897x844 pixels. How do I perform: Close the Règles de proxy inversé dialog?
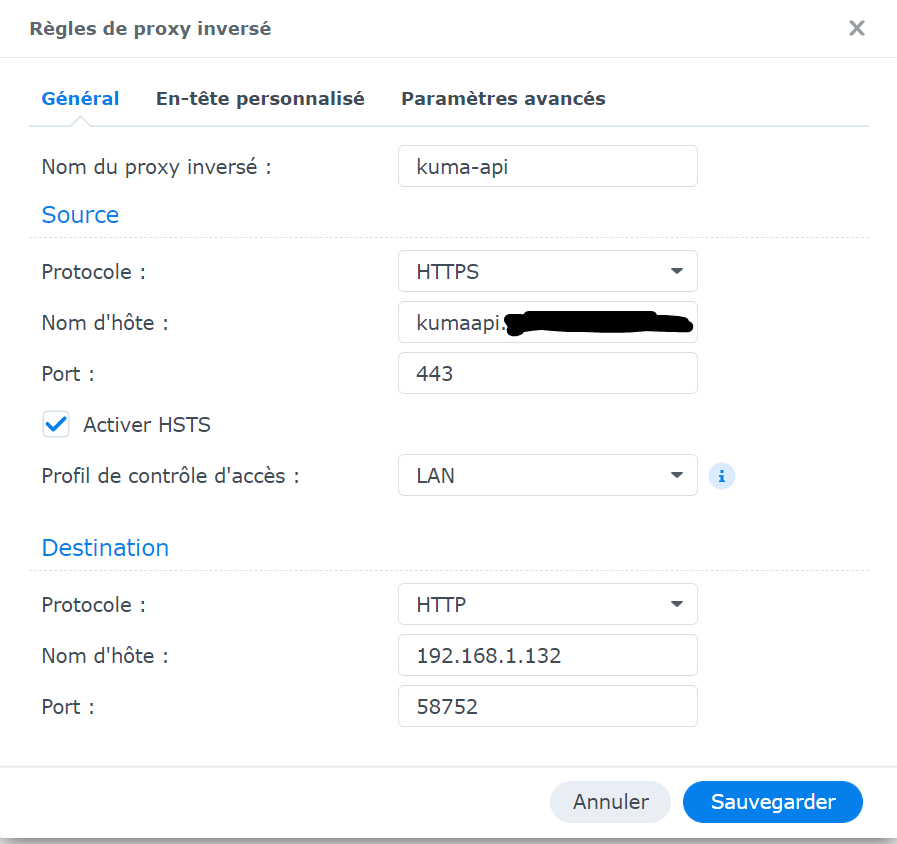click(x=857, y=28)
